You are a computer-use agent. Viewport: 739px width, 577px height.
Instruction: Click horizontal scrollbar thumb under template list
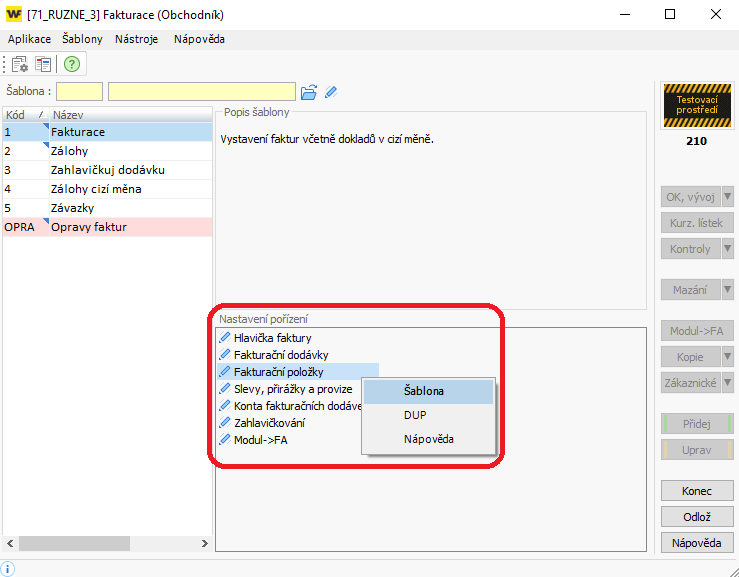click(x=74, y=544)
